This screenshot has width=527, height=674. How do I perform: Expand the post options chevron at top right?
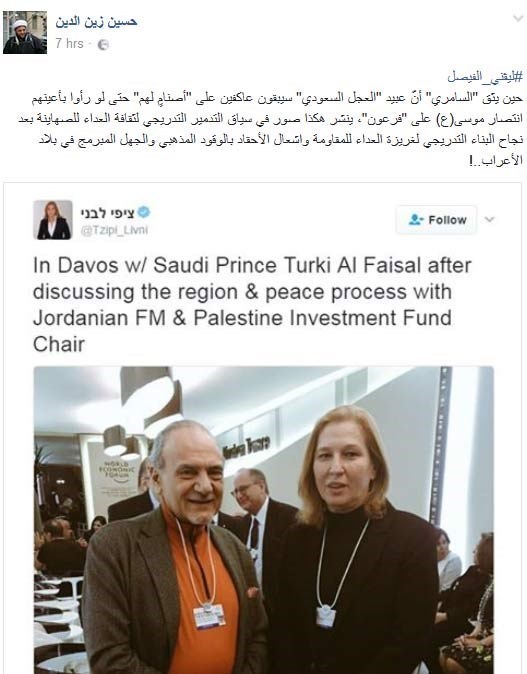click(x=518, y=18)
